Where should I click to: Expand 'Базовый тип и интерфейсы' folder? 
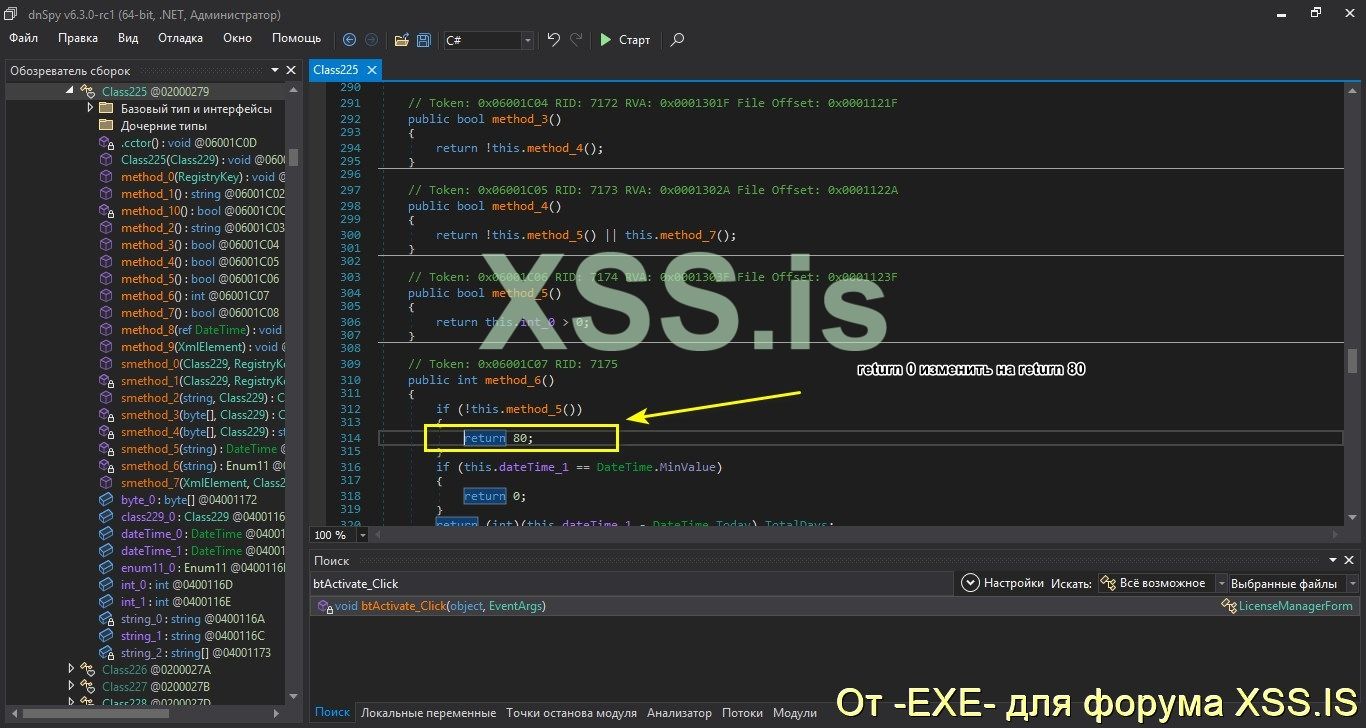tap(90, 108)
